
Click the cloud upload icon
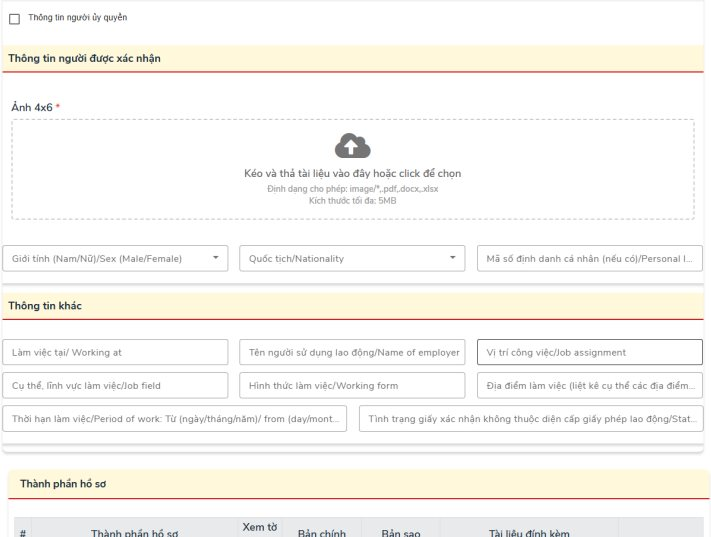352,146
